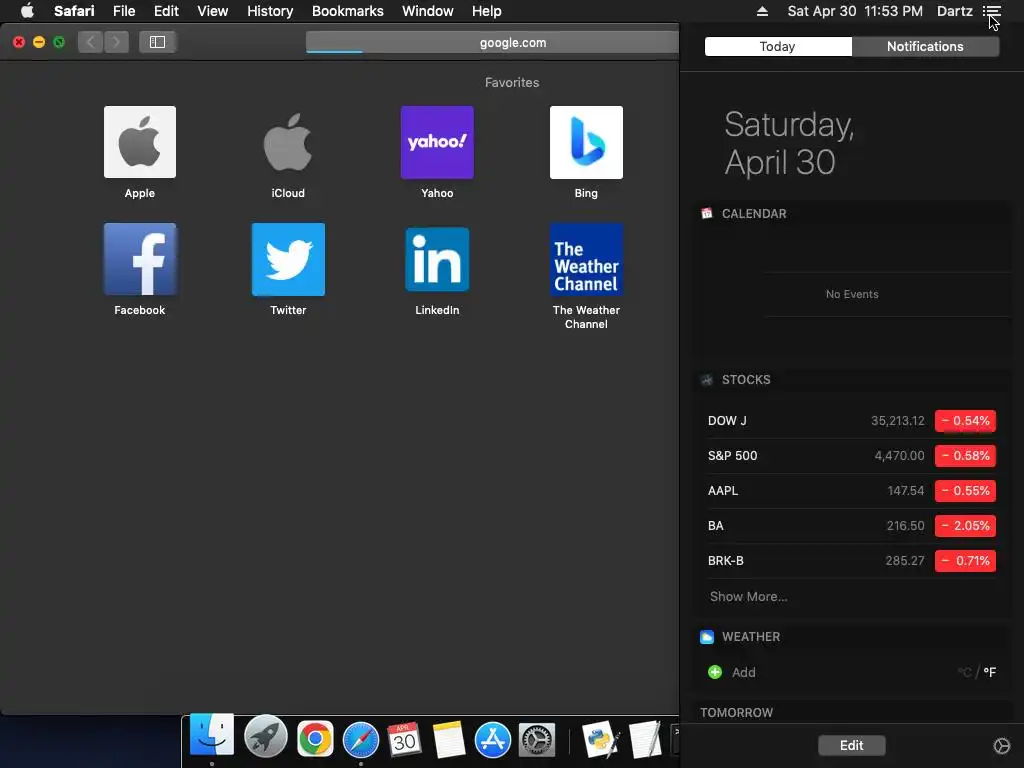Open the Bing favorite tile
Screen dimensions: 1024x768
pos(586,142)
